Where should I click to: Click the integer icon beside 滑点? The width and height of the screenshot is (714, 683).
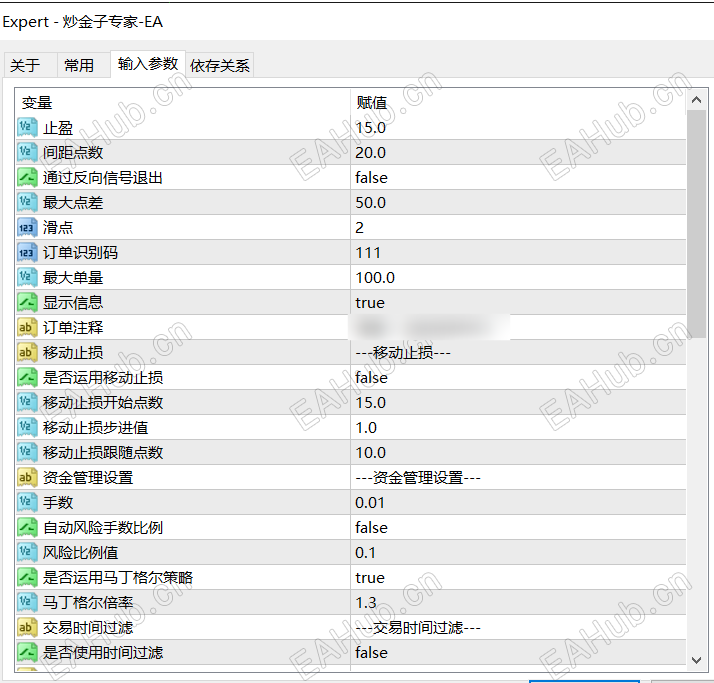click(27, 228)
